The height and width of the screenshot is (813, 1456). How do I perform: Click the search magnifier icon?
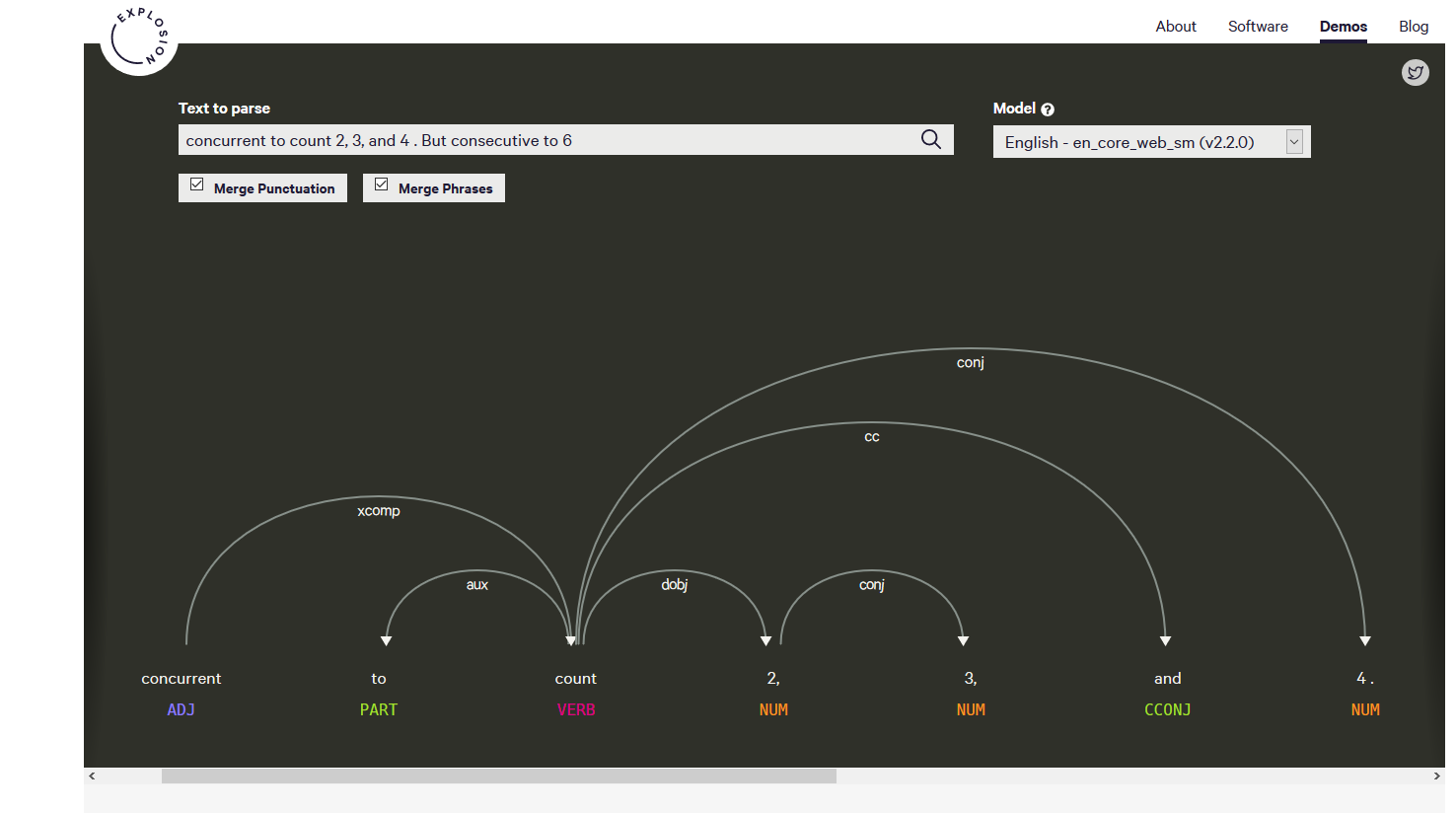click(930, 139)
